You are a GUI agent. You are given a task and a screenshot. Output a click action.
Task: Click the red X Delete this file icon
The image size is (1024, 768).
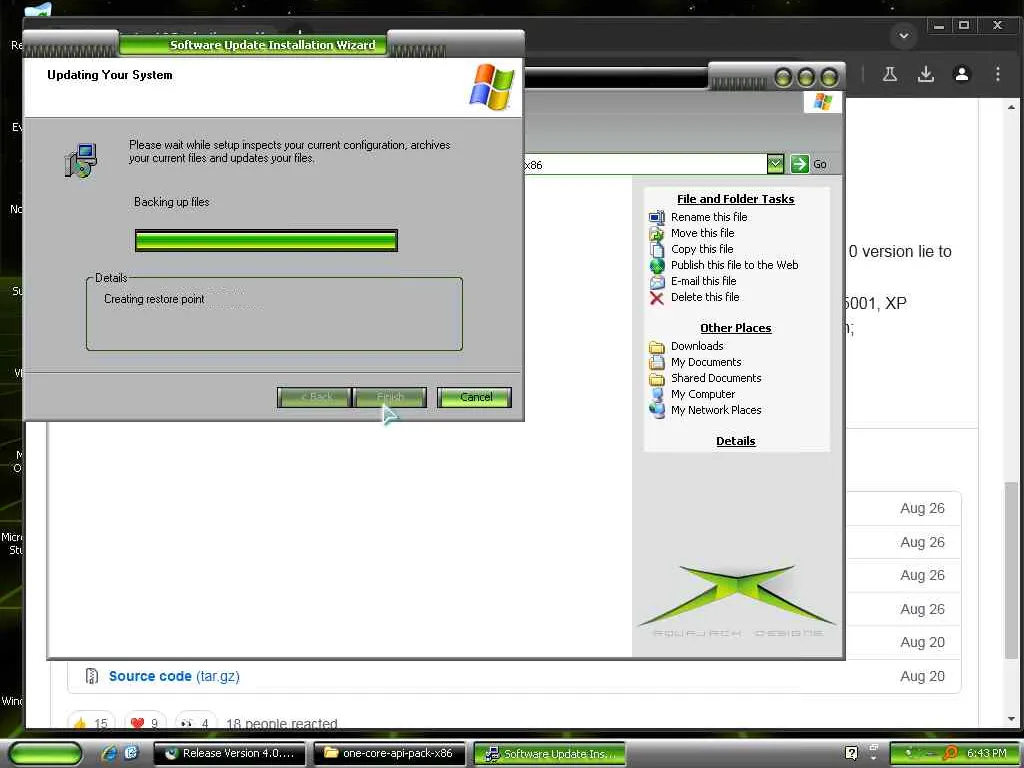656,298
